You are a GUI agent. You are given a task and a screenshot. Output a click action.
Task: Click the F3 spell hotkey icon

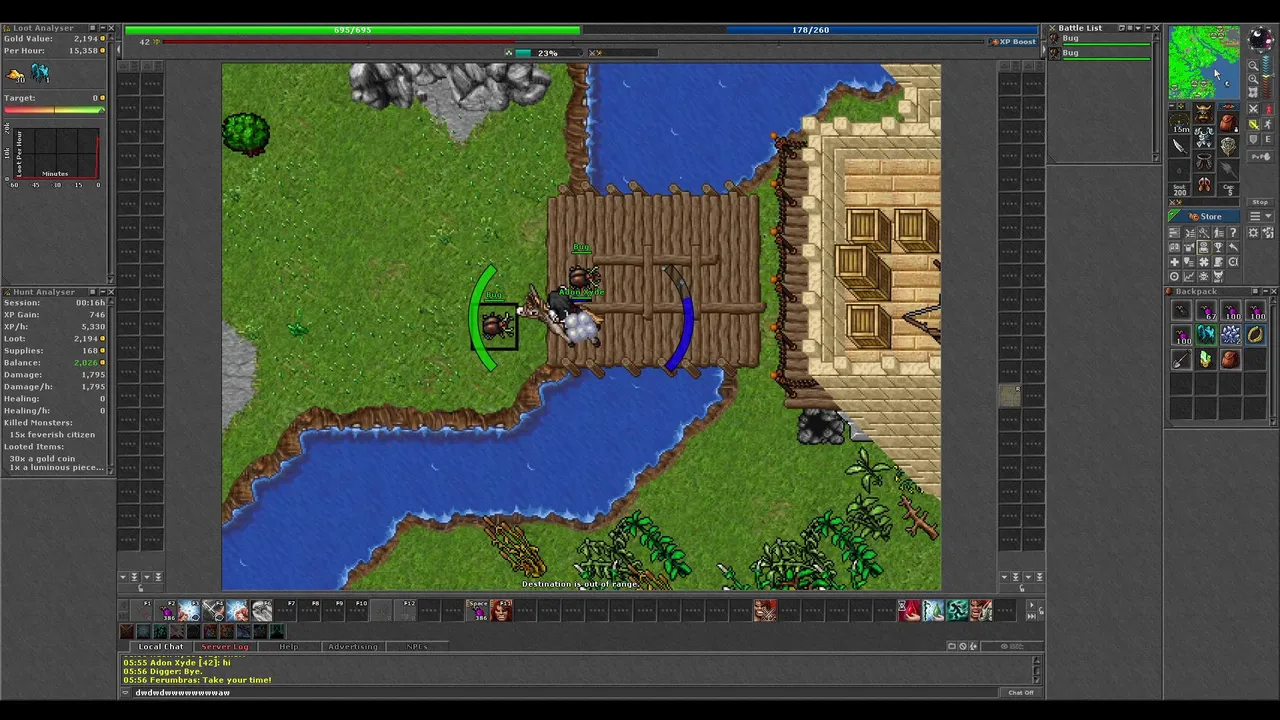coord(189,610)
